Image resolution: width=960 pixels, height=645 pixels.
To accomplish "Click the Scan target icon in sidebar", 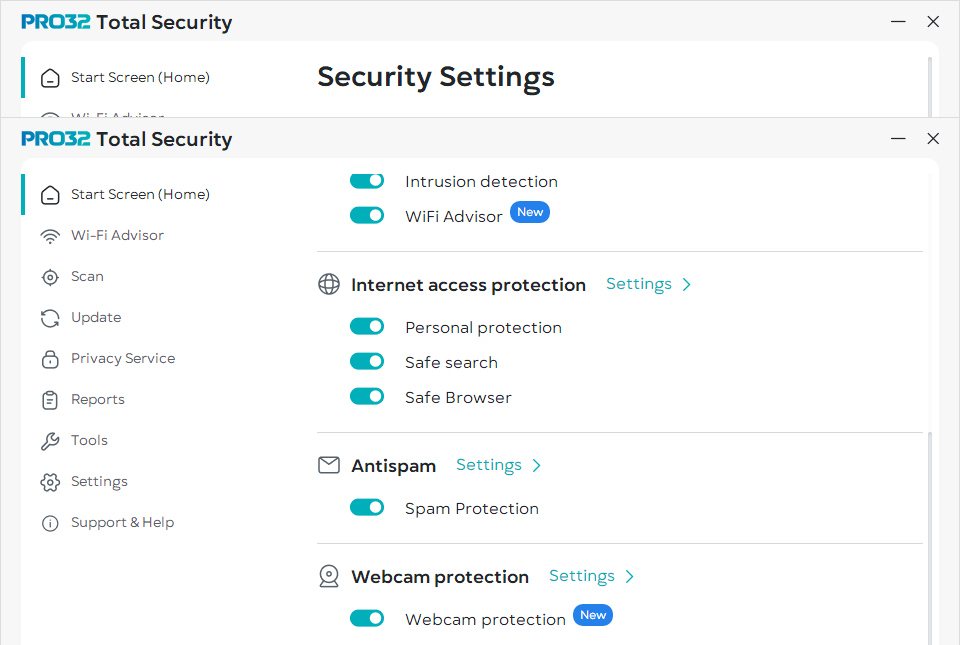I will pyautogui.click(x=50, y=277).
